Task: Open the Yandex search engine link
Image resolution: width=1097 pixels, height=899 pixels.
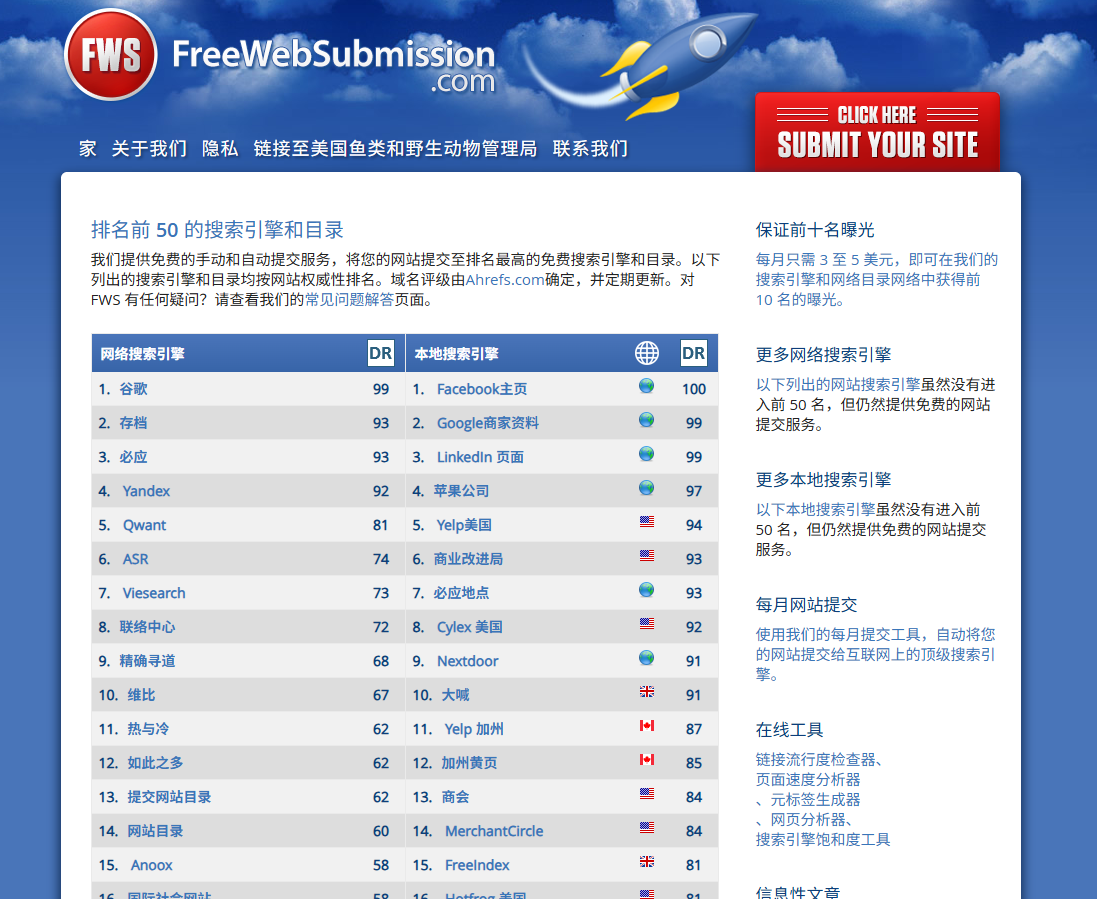Action: pos(146,491)
